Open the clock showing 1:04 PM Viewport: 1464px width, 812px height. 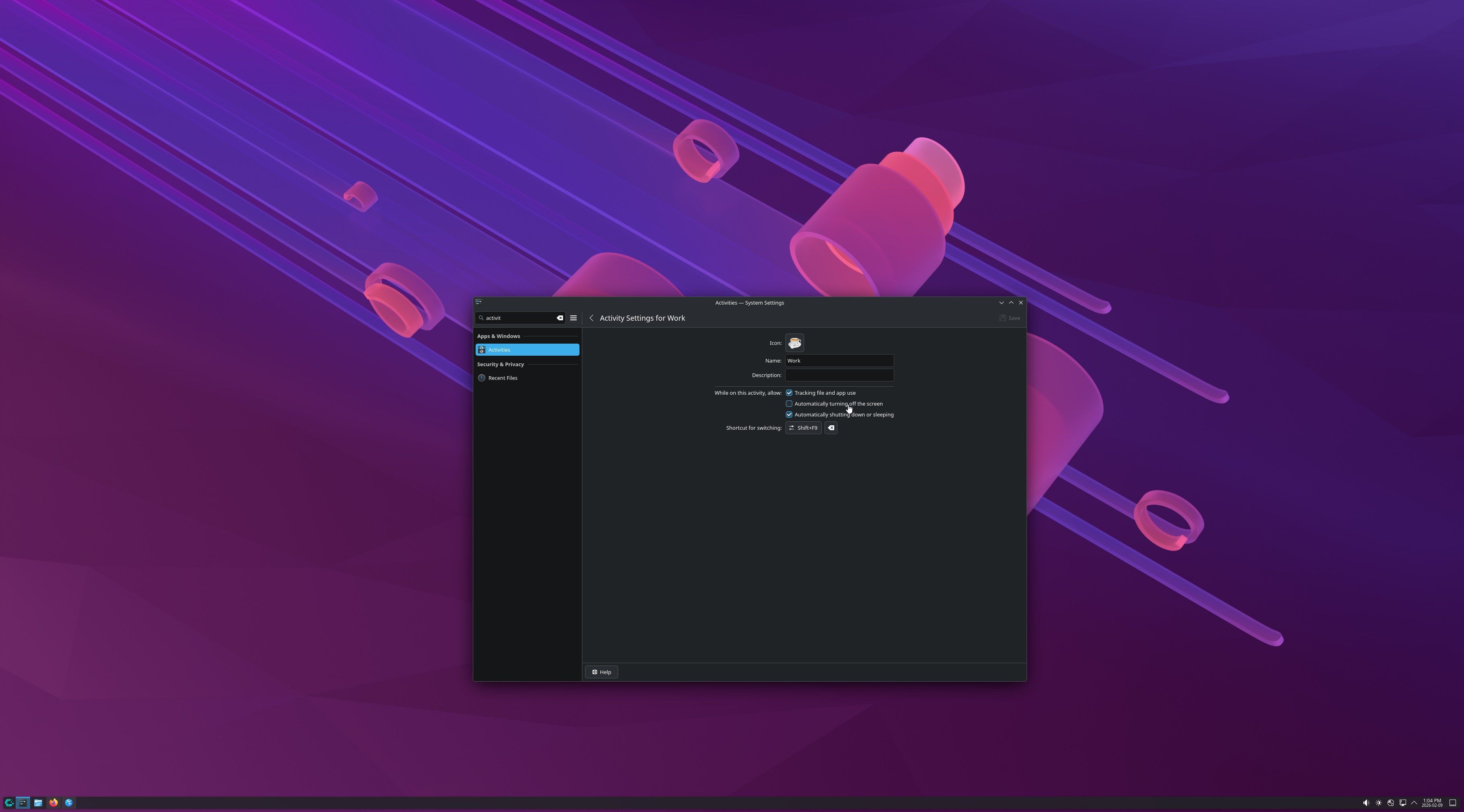point(1432,803)
